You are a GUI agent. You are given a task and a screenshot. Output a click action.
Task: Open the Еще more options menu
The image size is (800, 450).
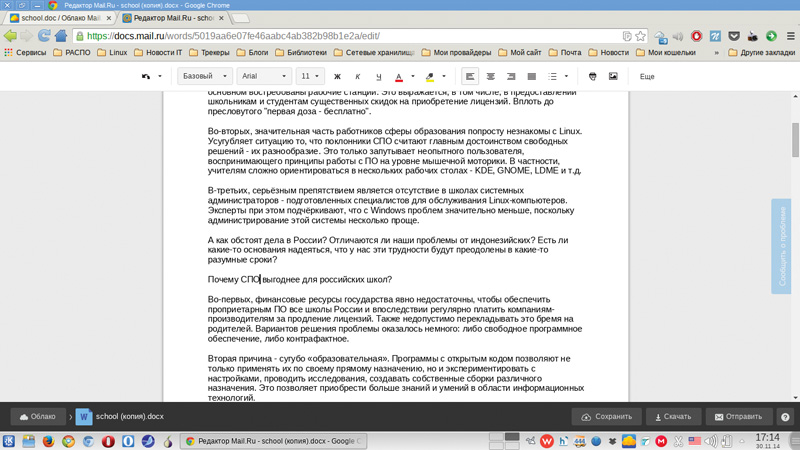tap(647, 77)
